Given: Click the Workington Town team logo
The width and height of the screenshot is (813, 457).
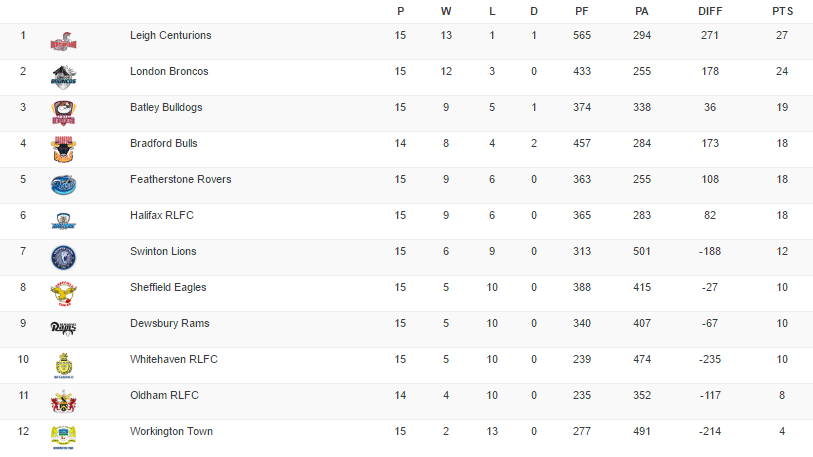Looking at the screenshot, I should [x=63, y=437].
